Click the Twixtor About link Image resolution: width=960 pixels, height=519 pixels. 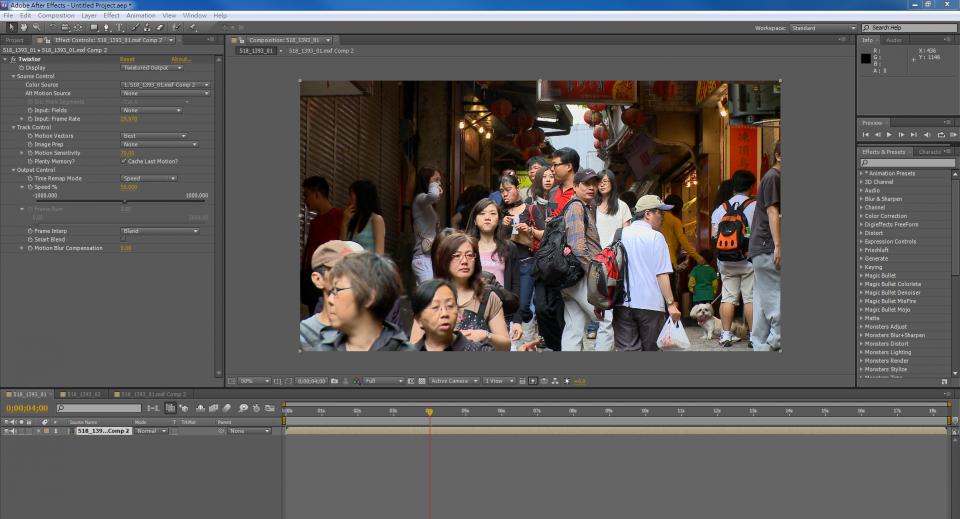[x=180, y=59]
